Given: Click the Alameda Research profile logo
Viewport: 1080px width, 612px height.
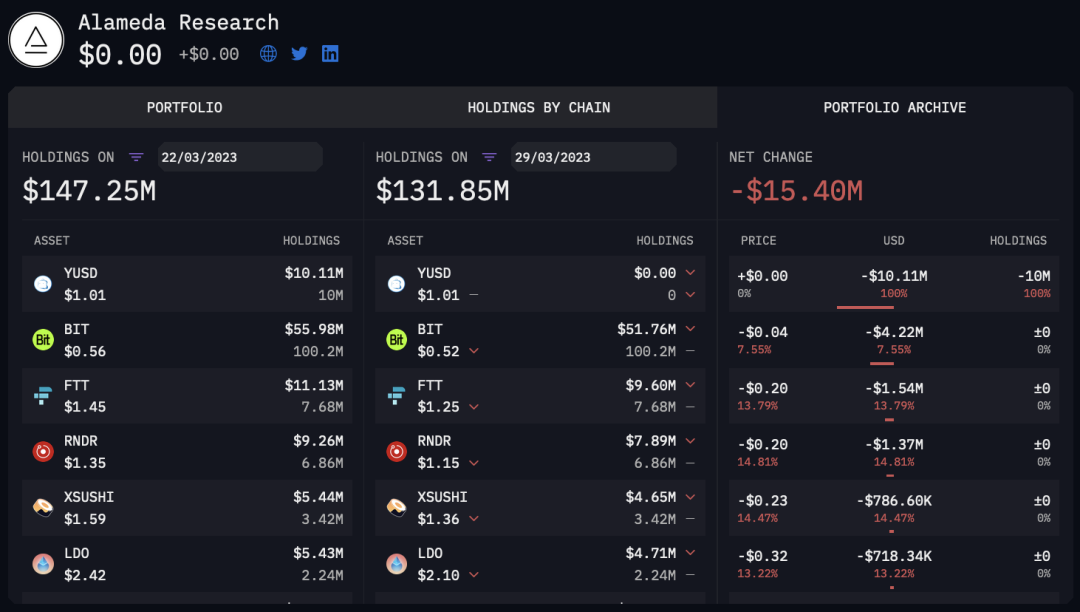Looking at the screenshot, I should pos(36,39).
